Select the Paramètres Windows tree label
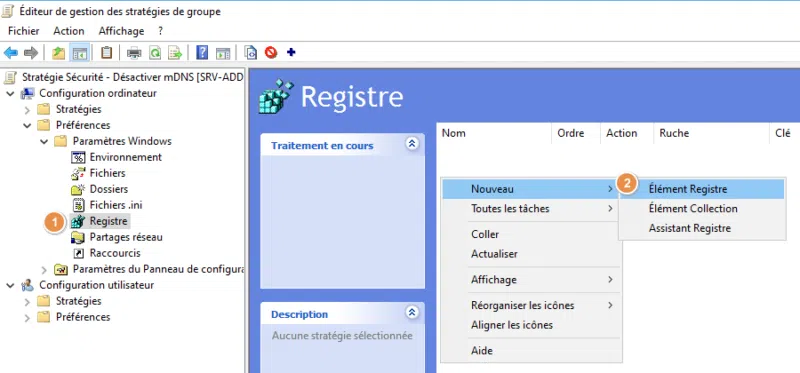 point(122,141)
